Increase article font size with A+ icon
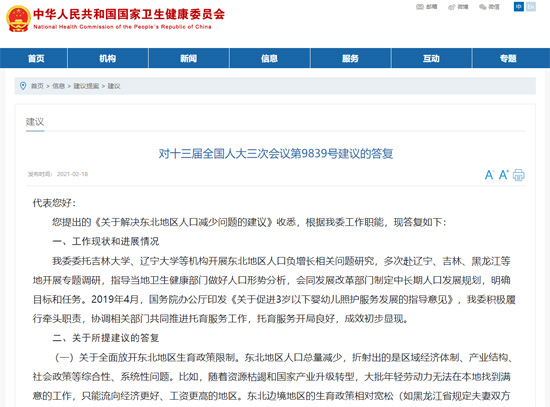The width and height of the screenshot is (550, 407). (504, 175)
